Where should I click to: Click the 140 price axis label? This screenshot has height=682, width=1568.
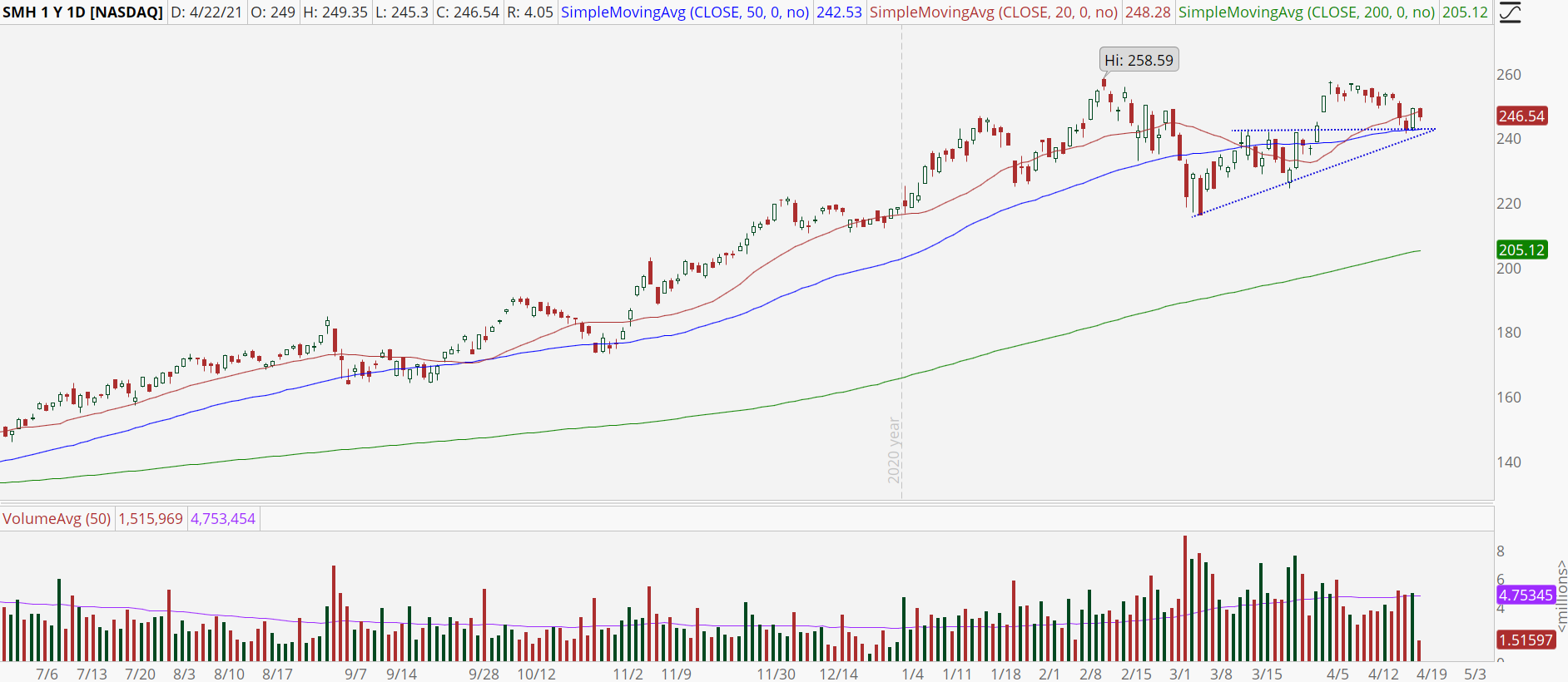pyautogui.click(x=1509, y=462)
